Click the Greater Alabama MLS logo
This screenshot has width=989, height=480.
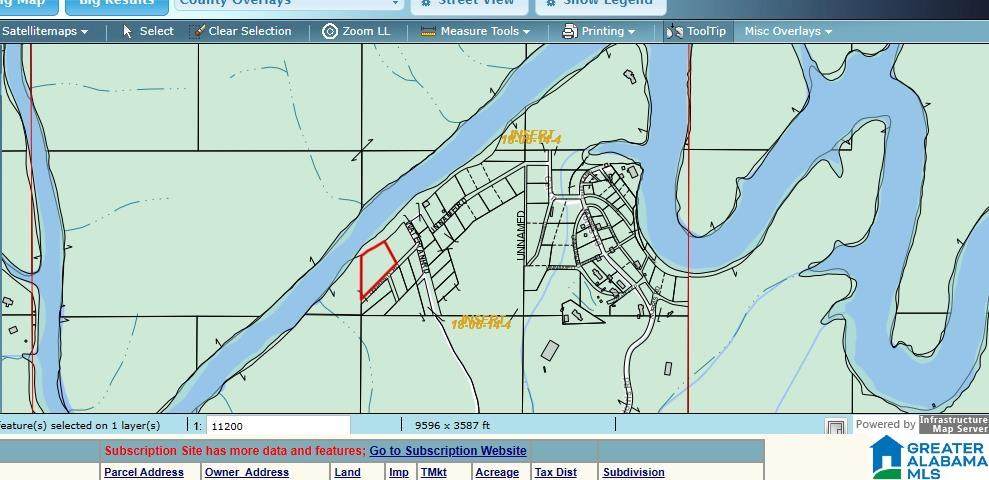click(928, 457)
